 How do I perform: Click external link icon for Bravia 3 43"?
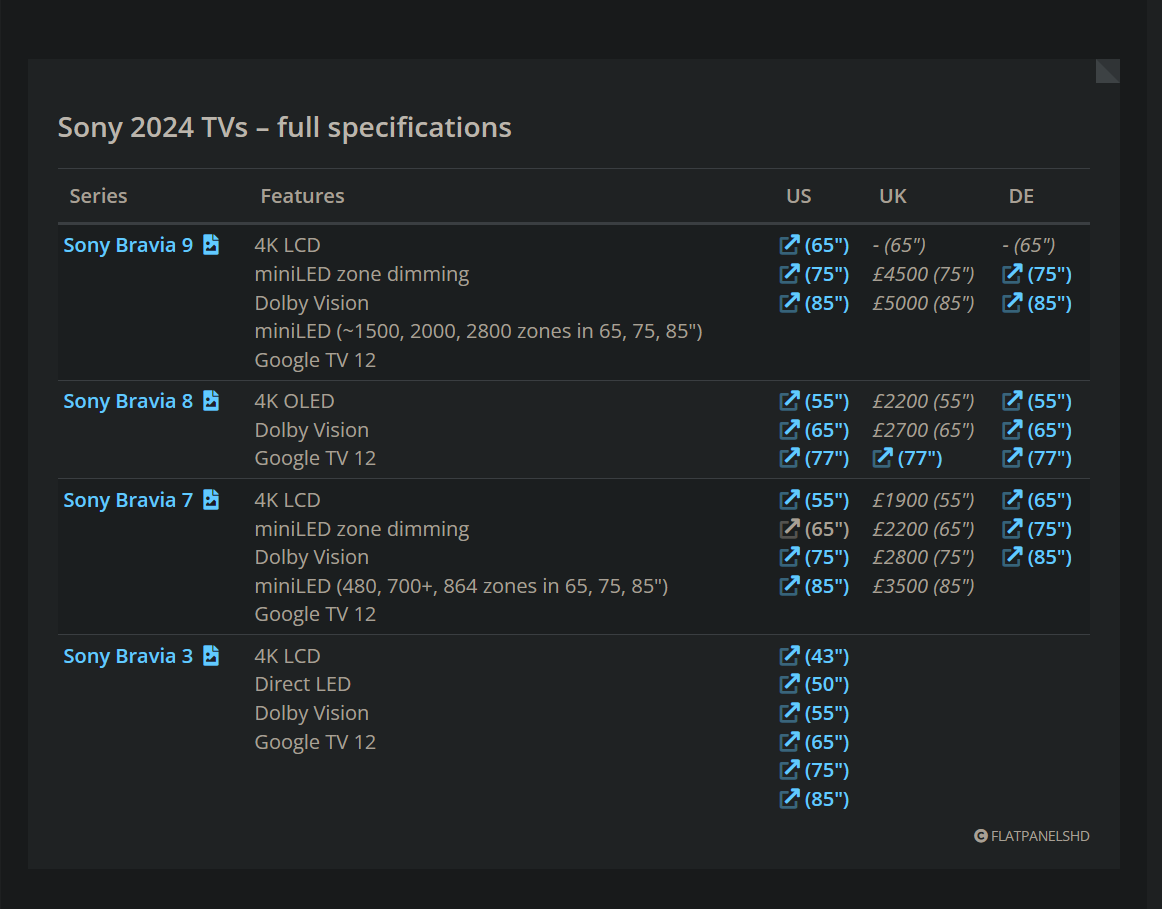click(x=789, y=656)
